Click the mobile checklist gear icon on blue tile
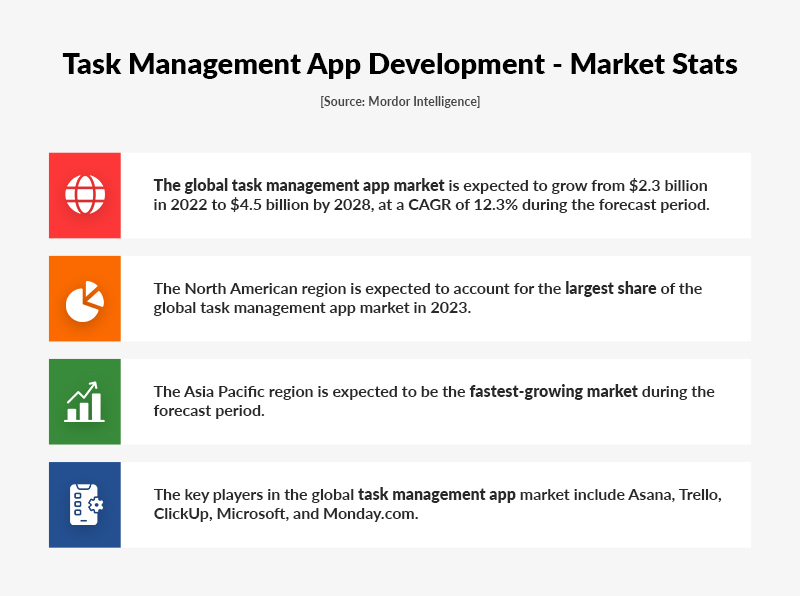800x596 pixels. click(x=86, y=504)
